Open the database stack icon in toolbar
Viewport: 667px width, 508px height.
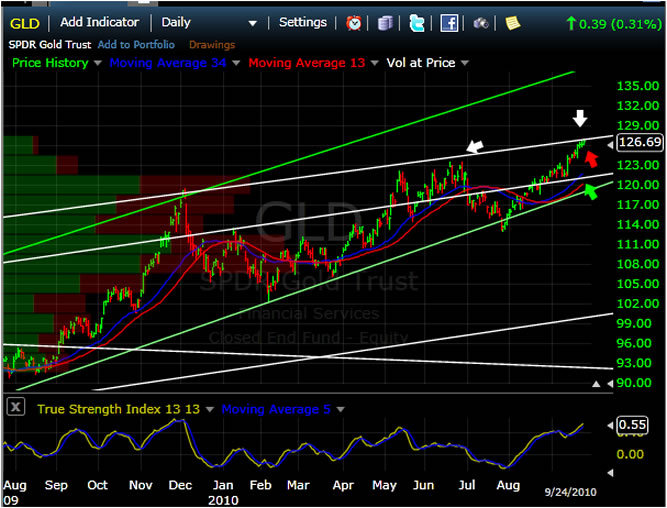(386, 22)
